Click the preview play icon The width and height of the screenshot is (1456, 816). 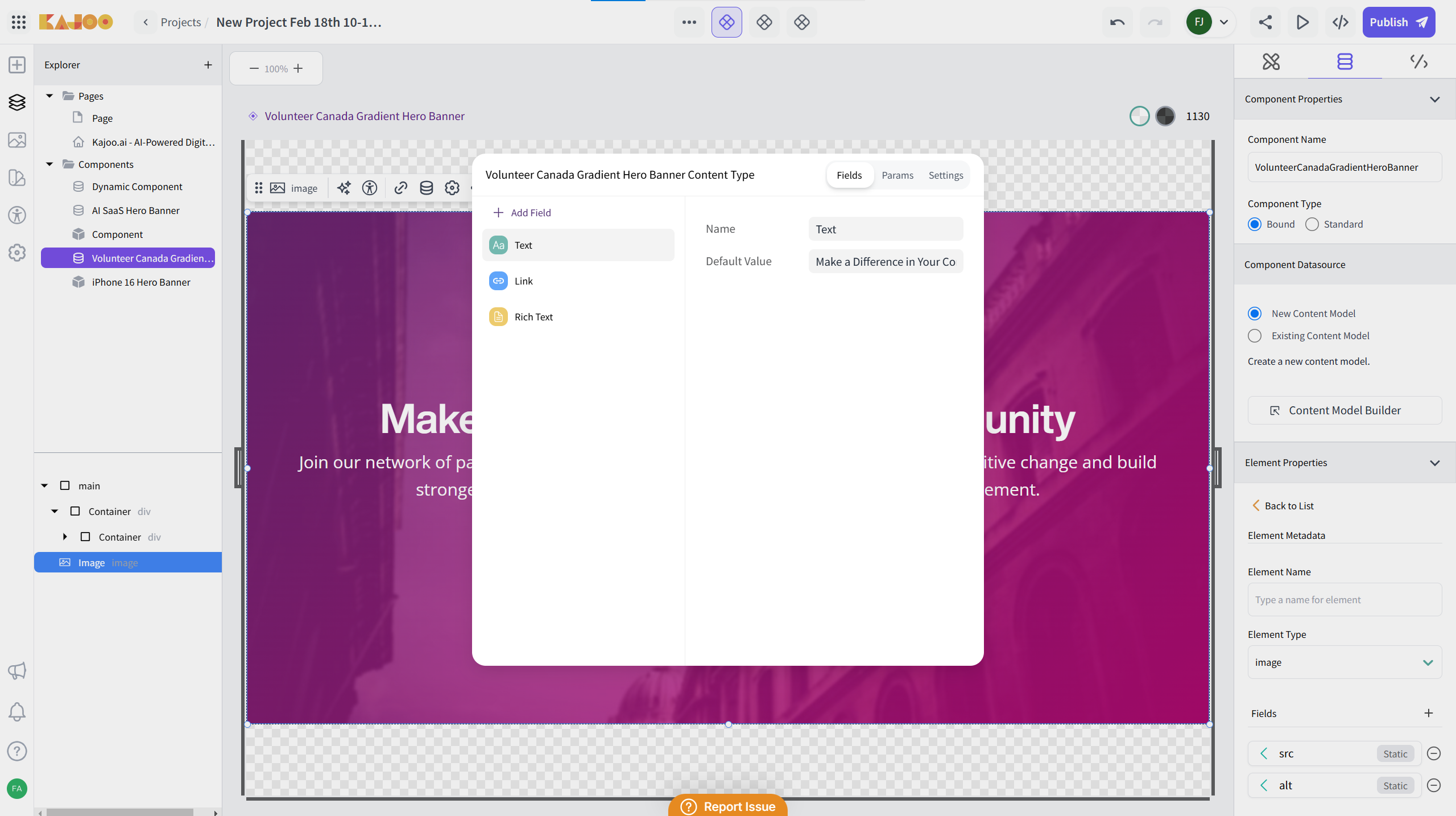point(1302,22)
